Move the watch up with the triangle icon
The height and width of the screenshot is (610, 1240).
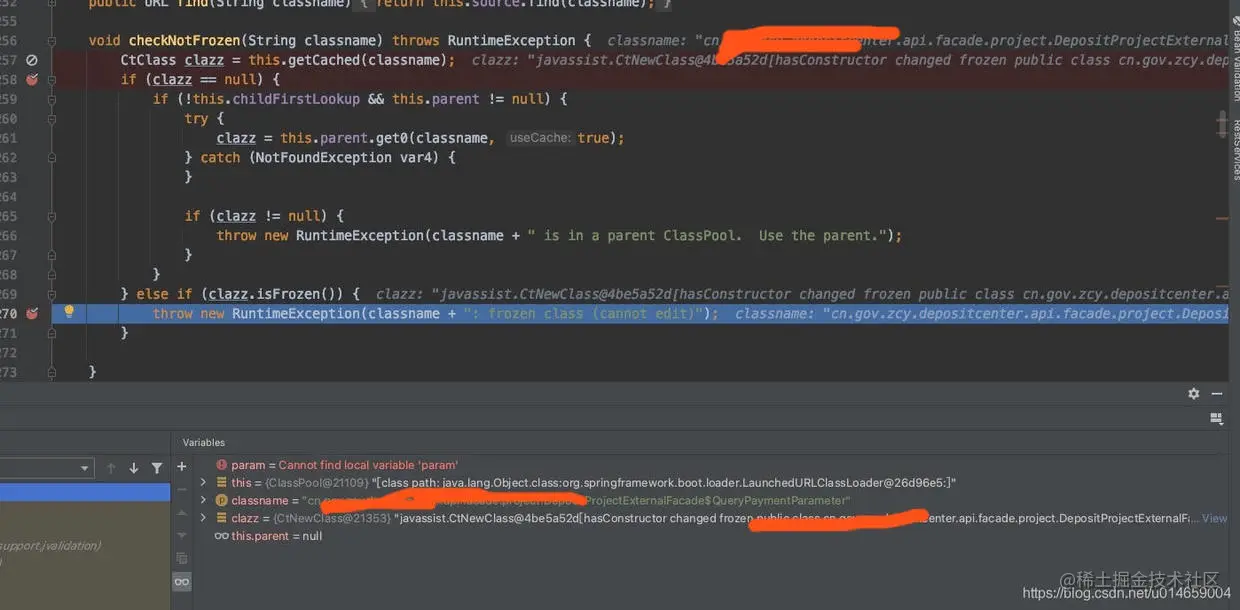pos(181,512)
